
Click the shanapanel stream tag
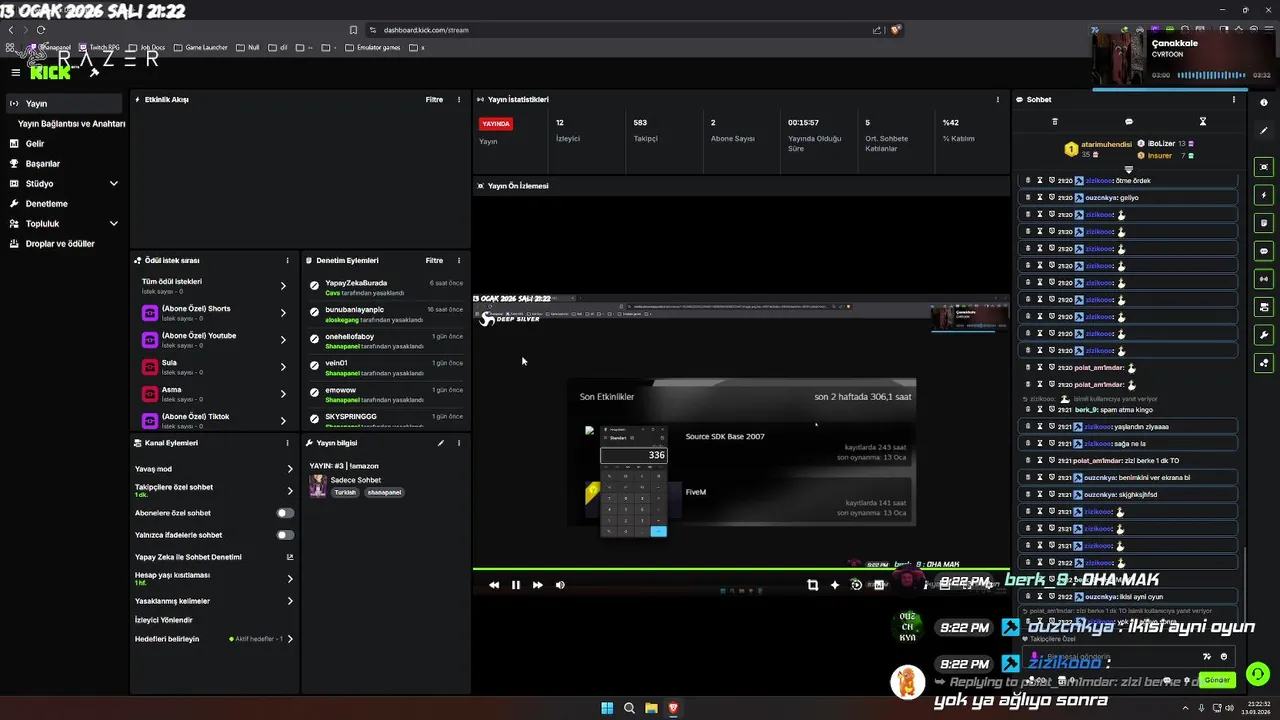pyautogui.click(x=384, y=493)
